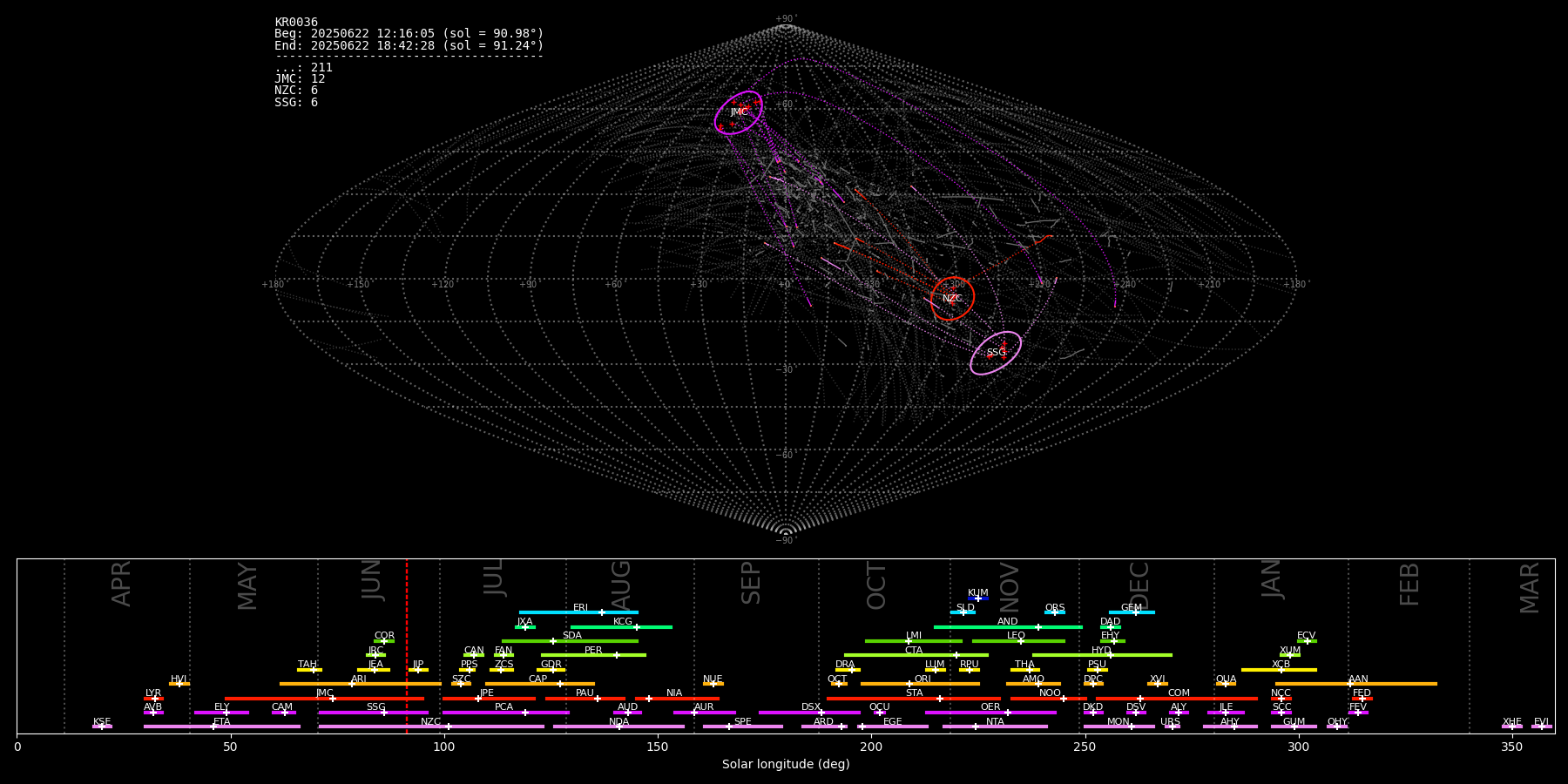This screenshot has width=1568, height=784.
Task: Click the COR shower label
Action: coord(384,636)
